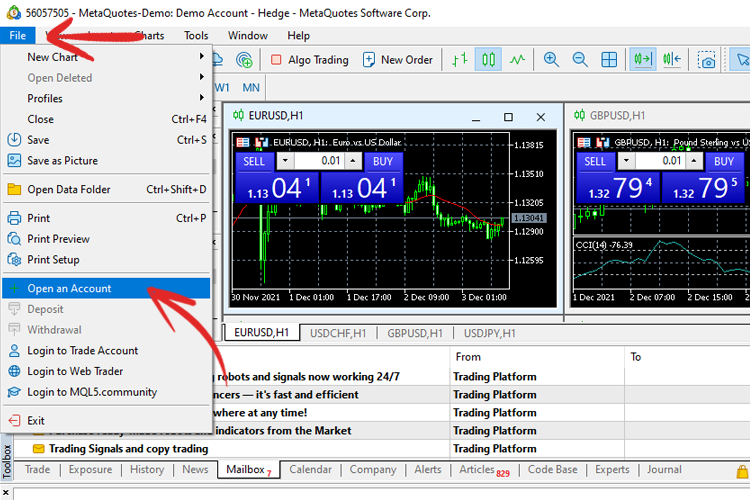
Task: Click the zoom out magnifier icon
Action: click(x=580, y=60)
